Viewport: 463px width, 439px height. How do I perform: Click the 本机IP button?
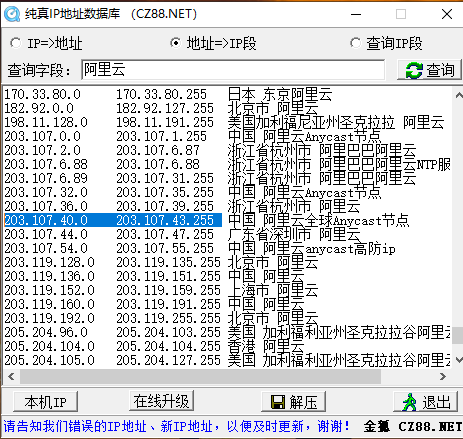[46, 402]
